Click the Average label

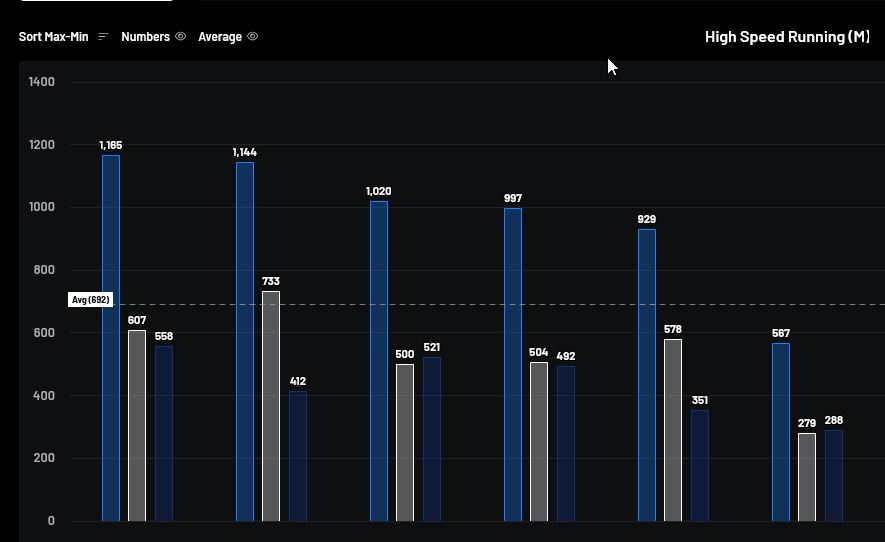220,37
